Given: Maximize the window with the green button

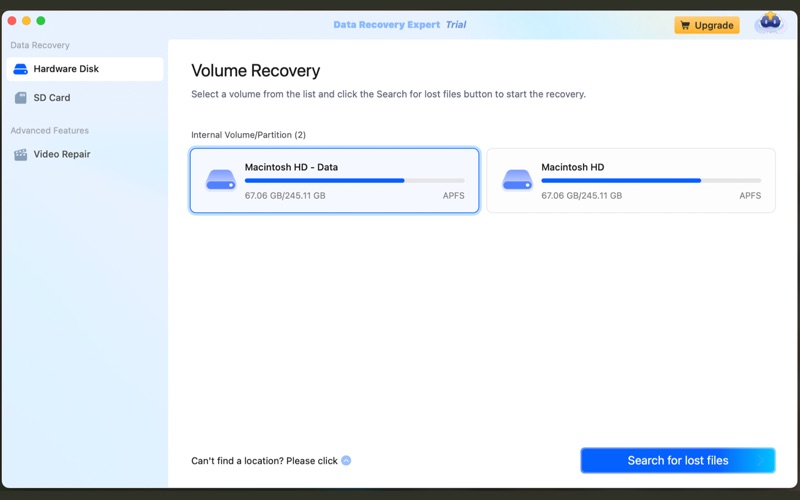Looking at the screenshot, I should click(x=41, y=21).
